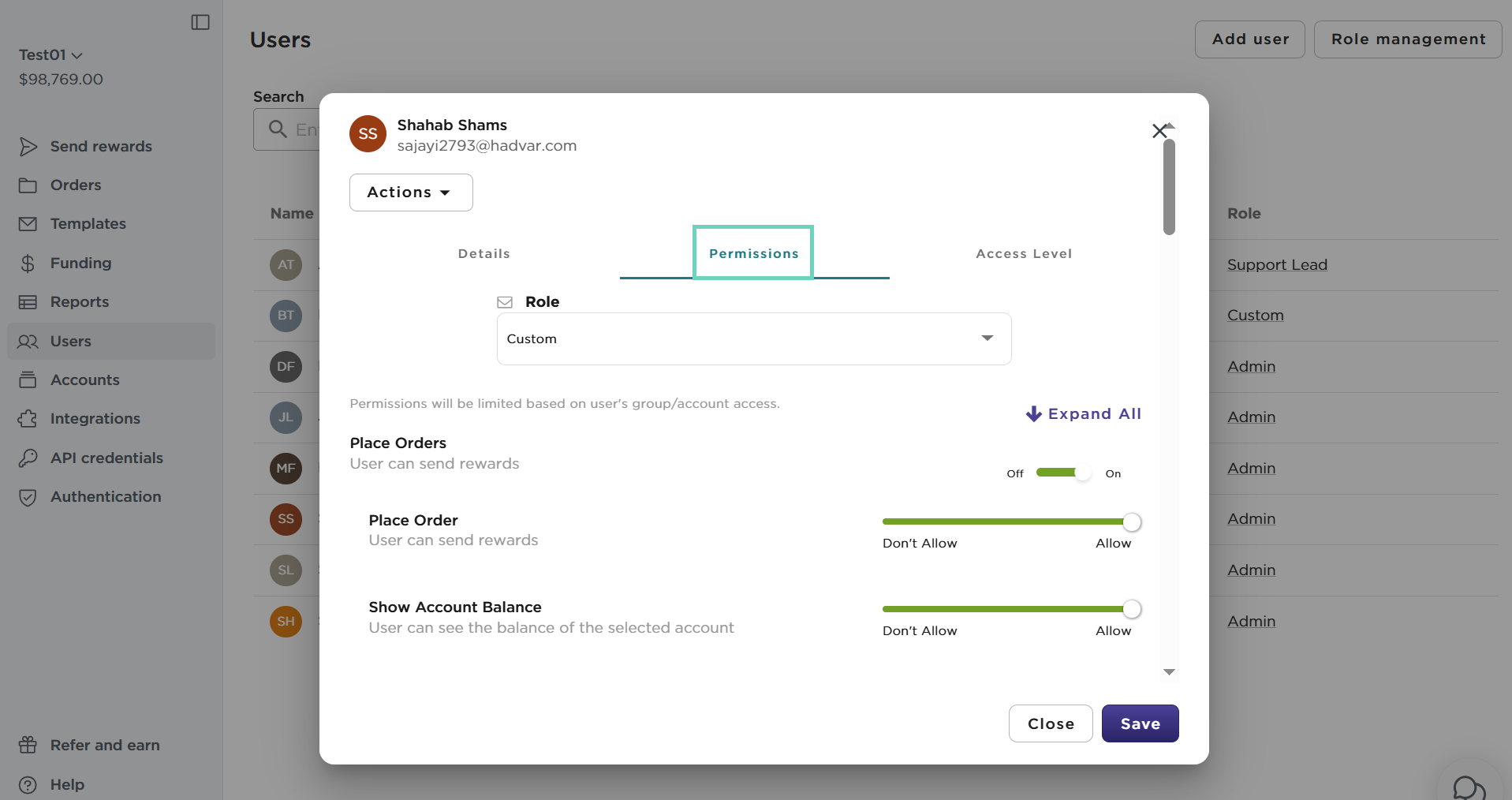This screenshot has width=1512, height=800.
Task: Click JL user avatar in list
Action: pyautogui.click(x=286, y=417)
